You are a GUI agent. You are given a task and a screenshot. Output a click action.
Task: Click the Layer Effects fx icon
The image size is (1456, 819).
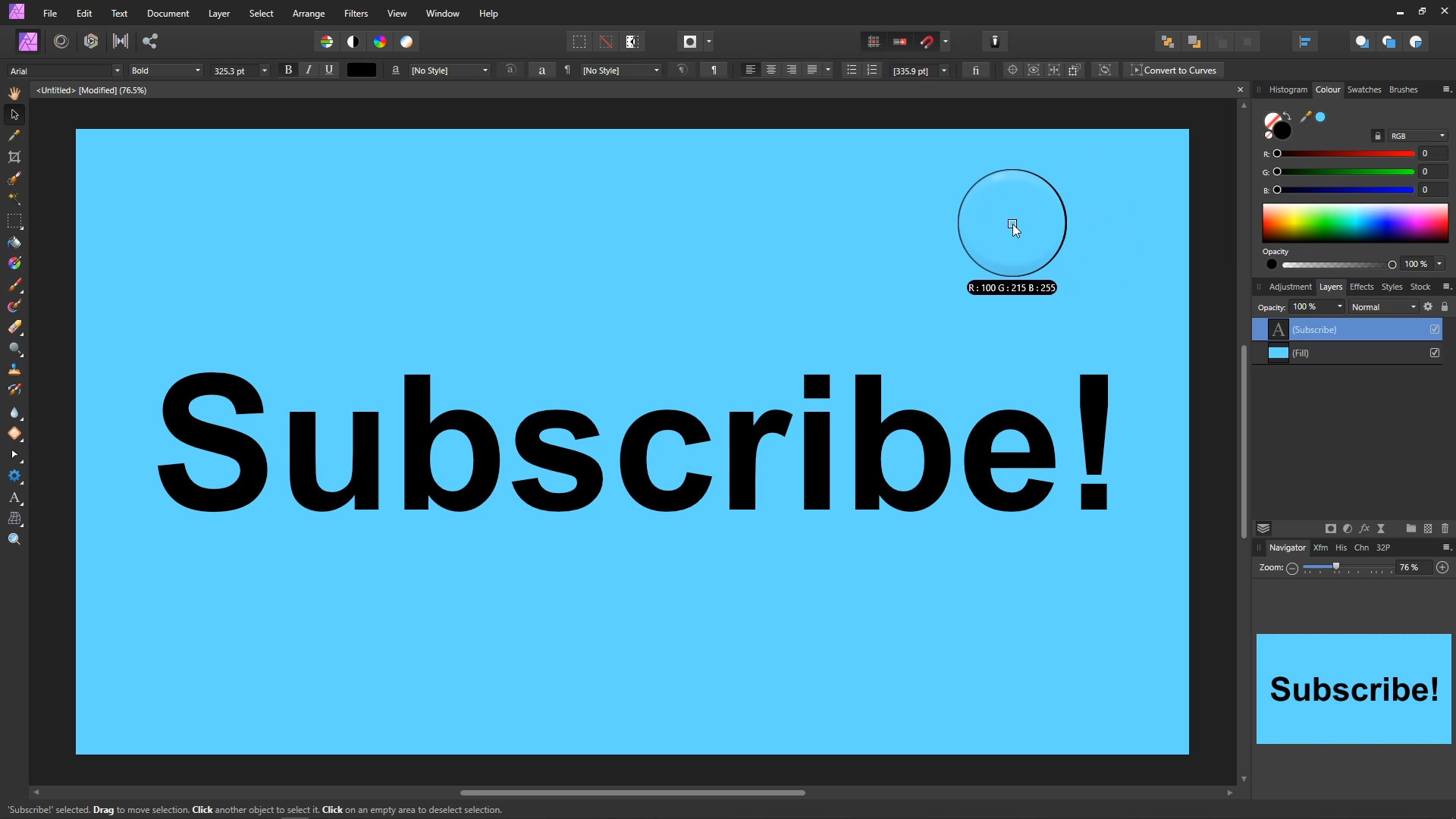(1364, 529)
